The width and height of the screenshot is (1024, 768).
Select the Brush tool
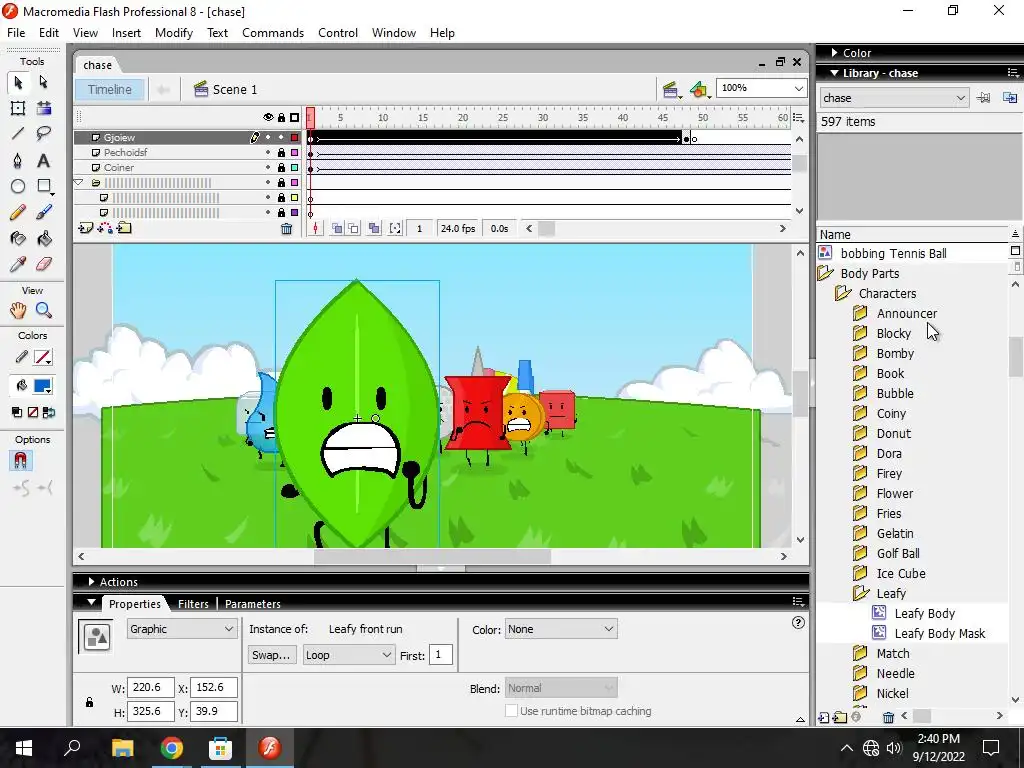click(x=44, y=213)
